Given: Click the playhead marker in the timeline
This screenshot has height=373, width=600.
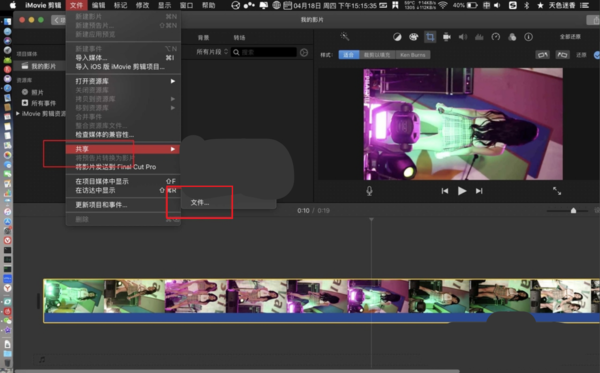Looking at the screenshot, I should [371, 220].
